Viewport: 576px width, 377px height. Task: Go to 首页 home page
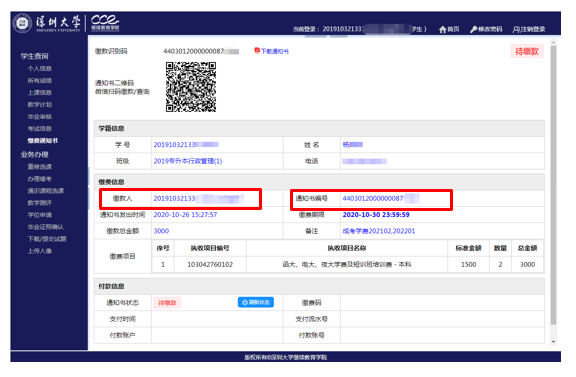(x=453, y=29)
